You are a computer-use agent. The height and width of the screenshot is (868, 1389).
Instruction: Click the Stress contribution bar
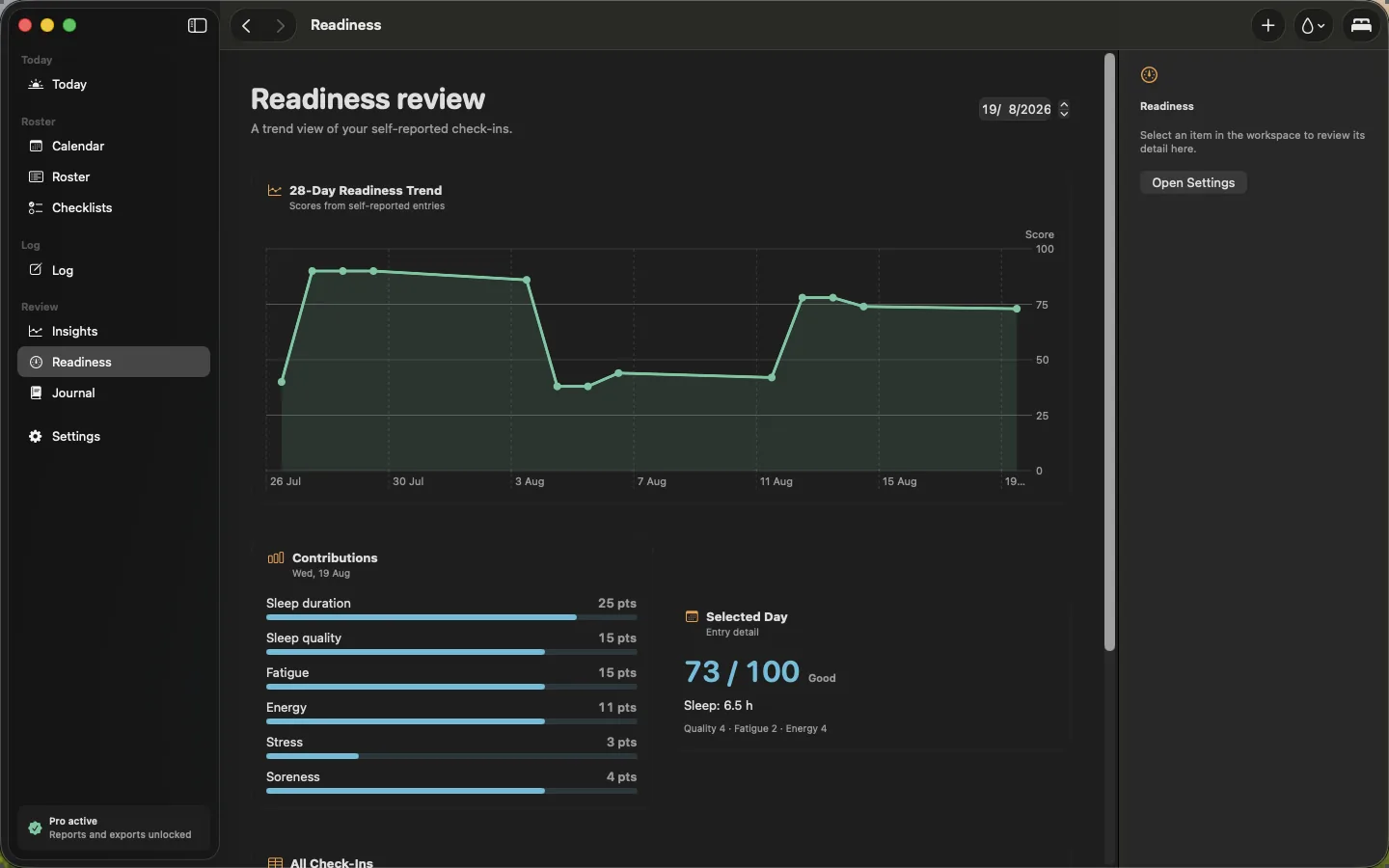click(x=451, y=756)
